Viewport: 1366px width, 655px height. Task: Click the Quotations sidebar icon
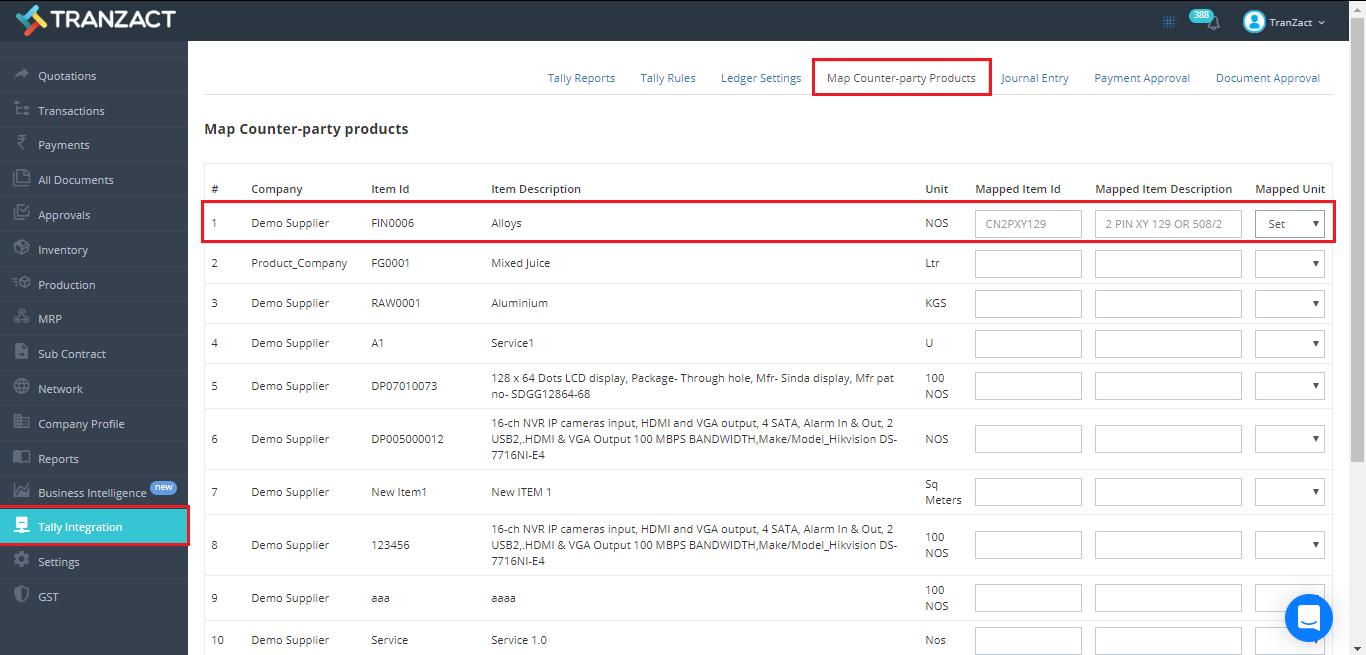(x=21, y=75)
